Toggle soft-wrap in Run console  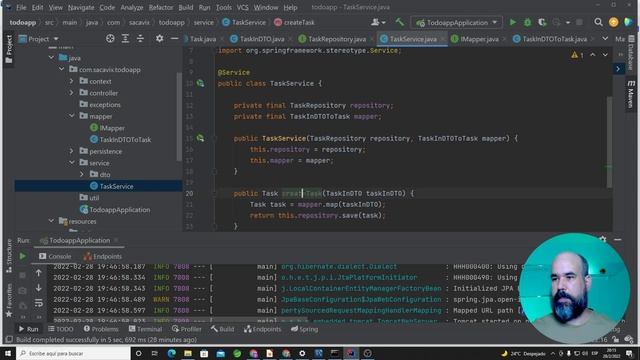(38, 303)
